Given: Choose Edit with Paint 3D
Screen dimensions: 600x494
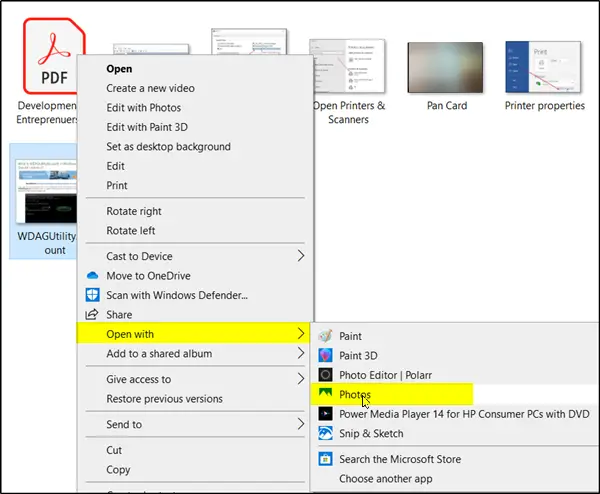Looking at the screenshot, I should coord(195,127).
